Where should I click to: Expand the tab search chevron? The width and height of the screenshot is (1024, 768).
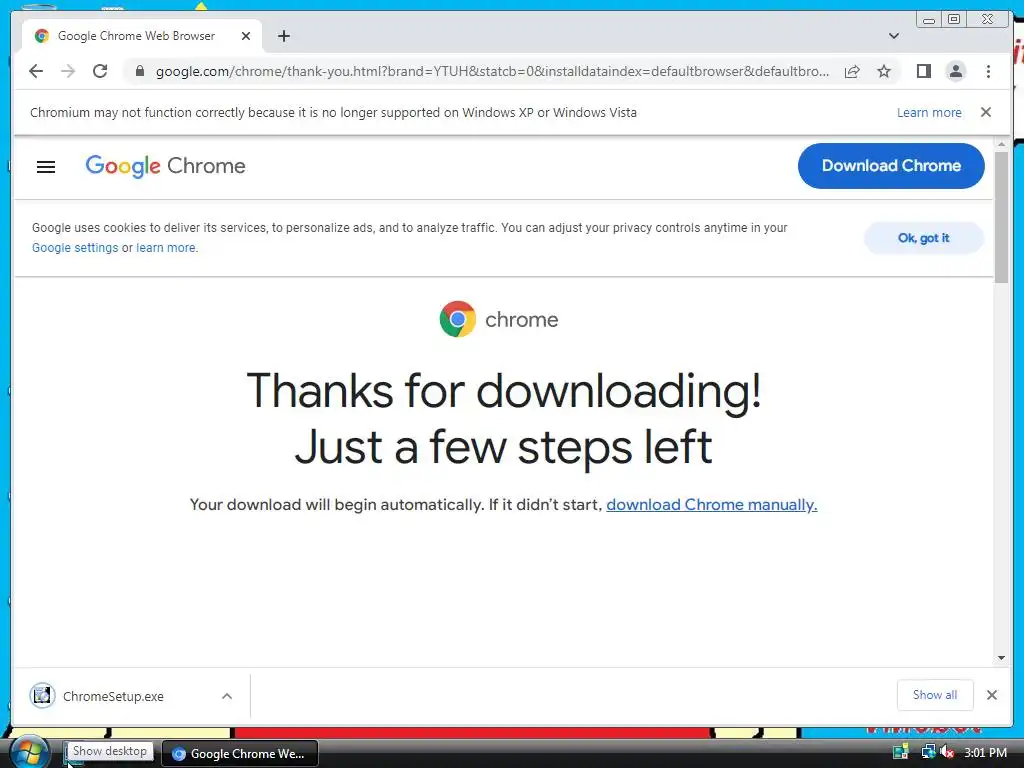[893, 36]
